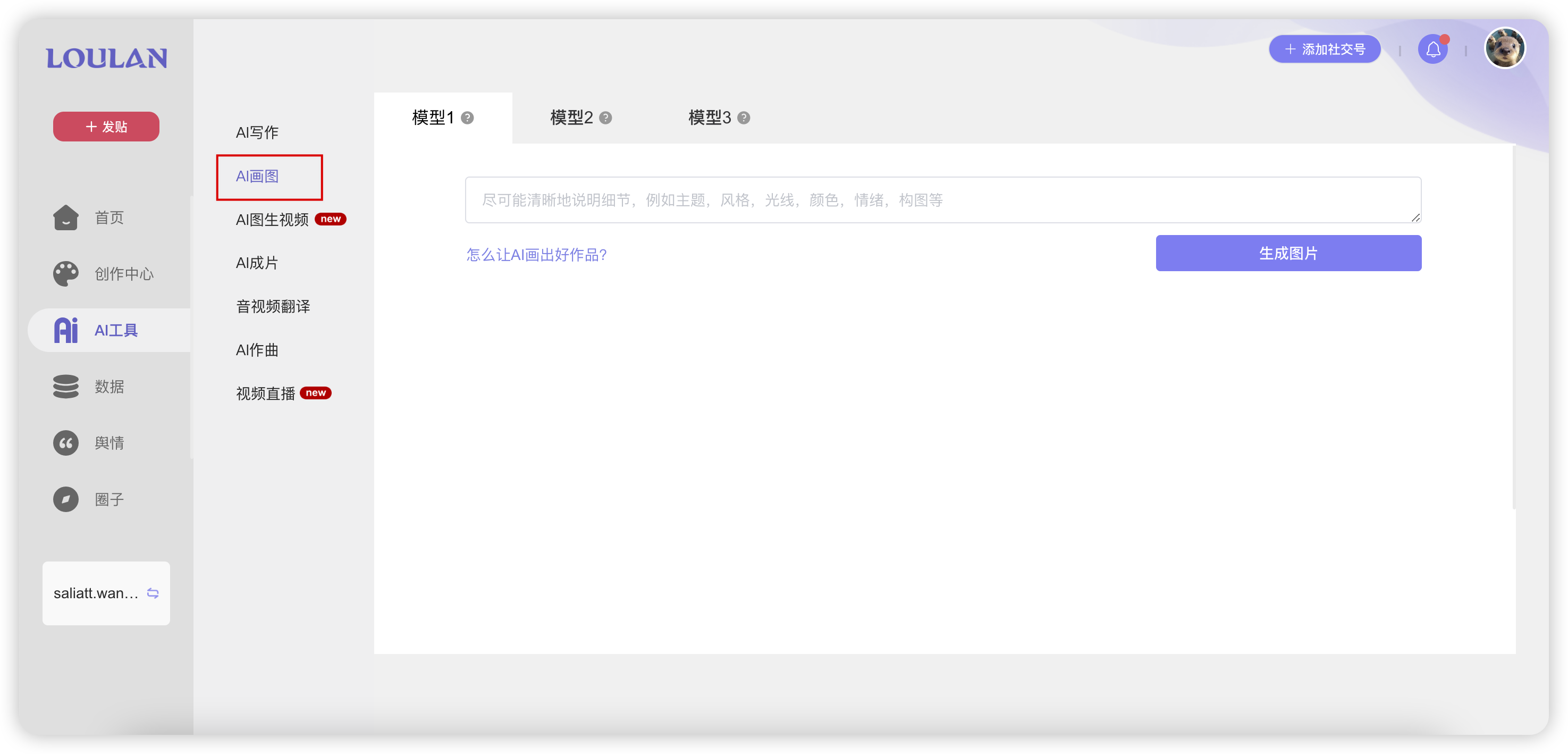Viewport: 1568px width, 754px height.
Task: Click the prompt textarea resize handle
Action: click(x=1415, y=217)
